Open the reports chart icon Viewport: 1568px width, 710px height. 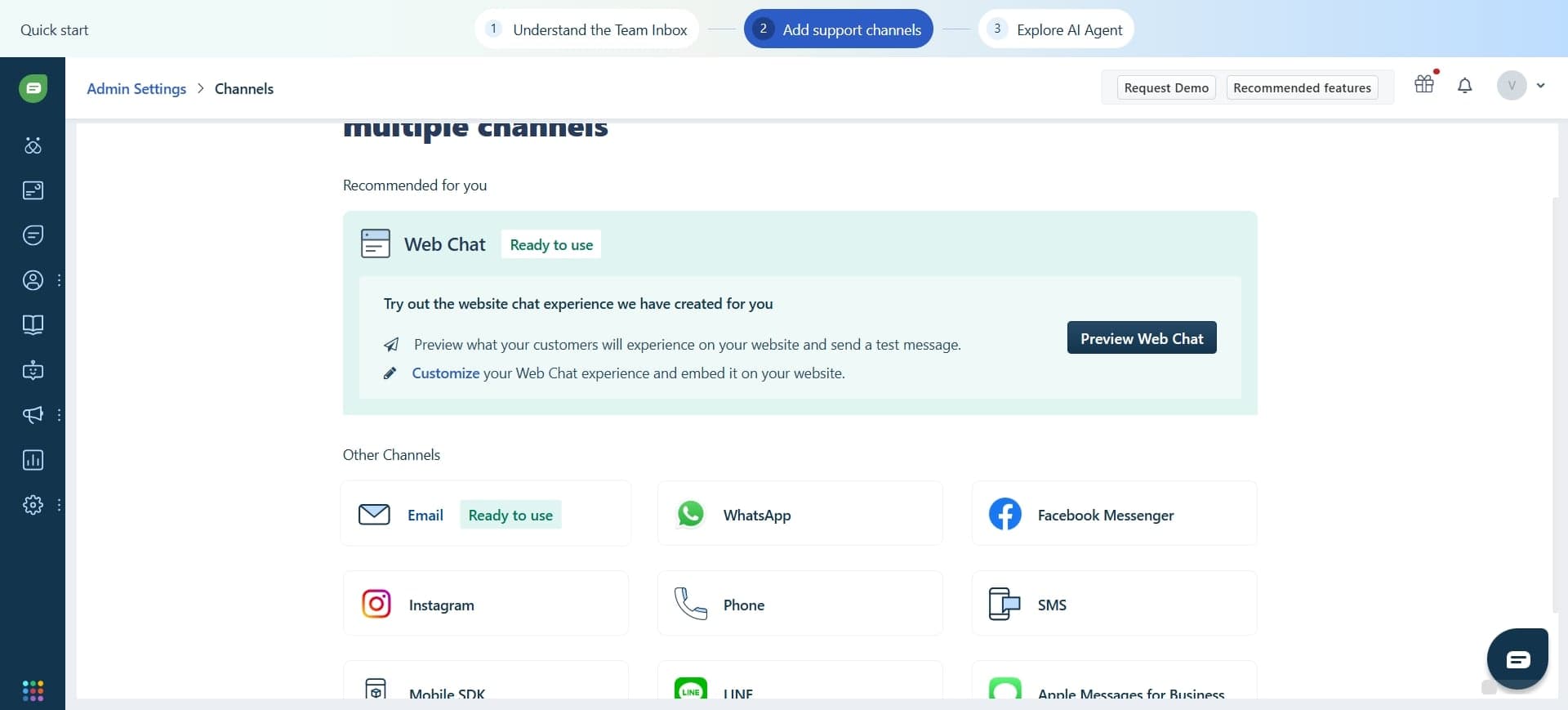pyautogui.click(x=33, y=460)
